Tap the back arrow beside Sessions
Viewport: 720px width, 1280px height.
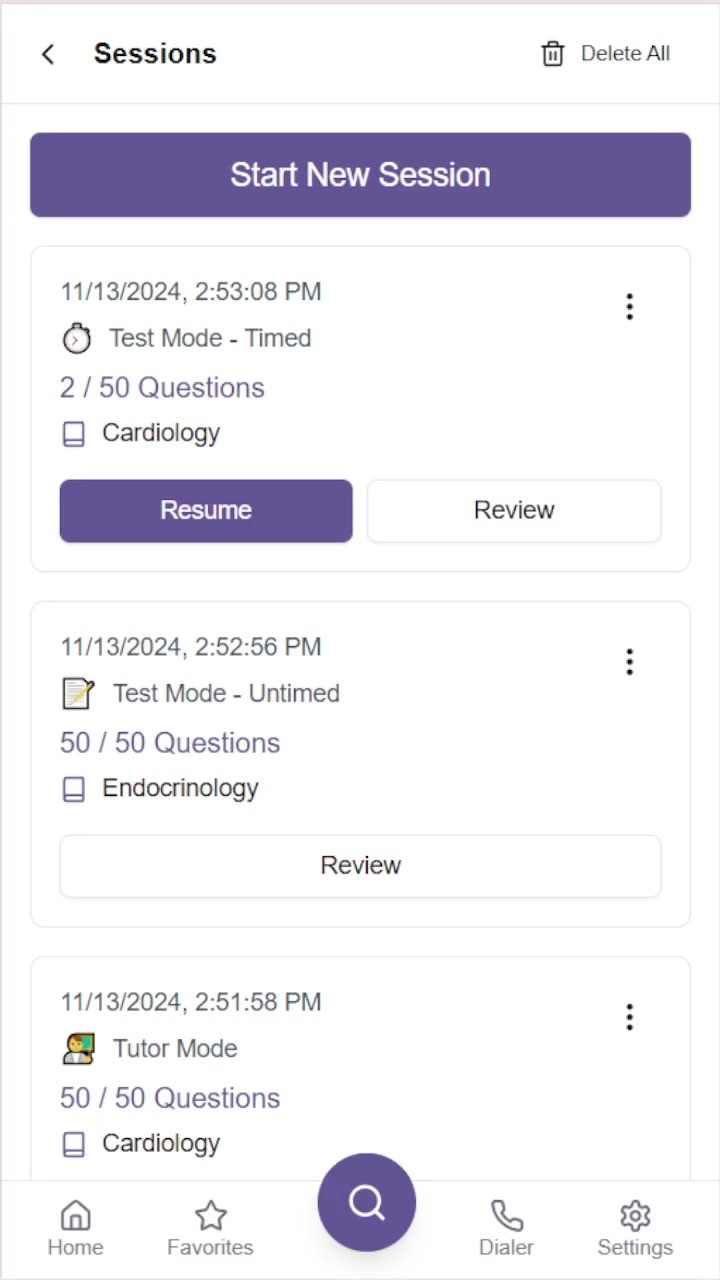tap(47, 54)
